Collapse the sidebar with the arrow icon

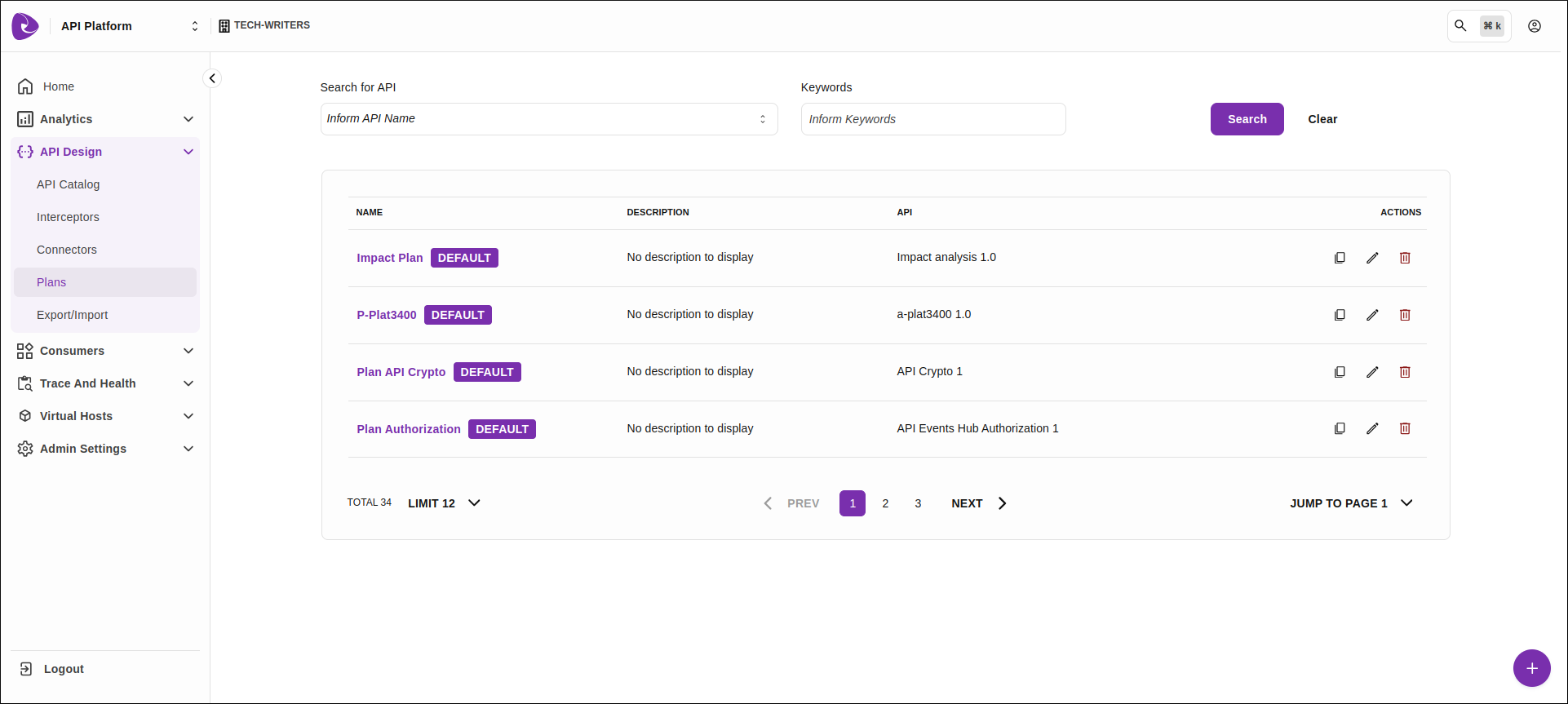pyautogui.click(x=212, y=78)
